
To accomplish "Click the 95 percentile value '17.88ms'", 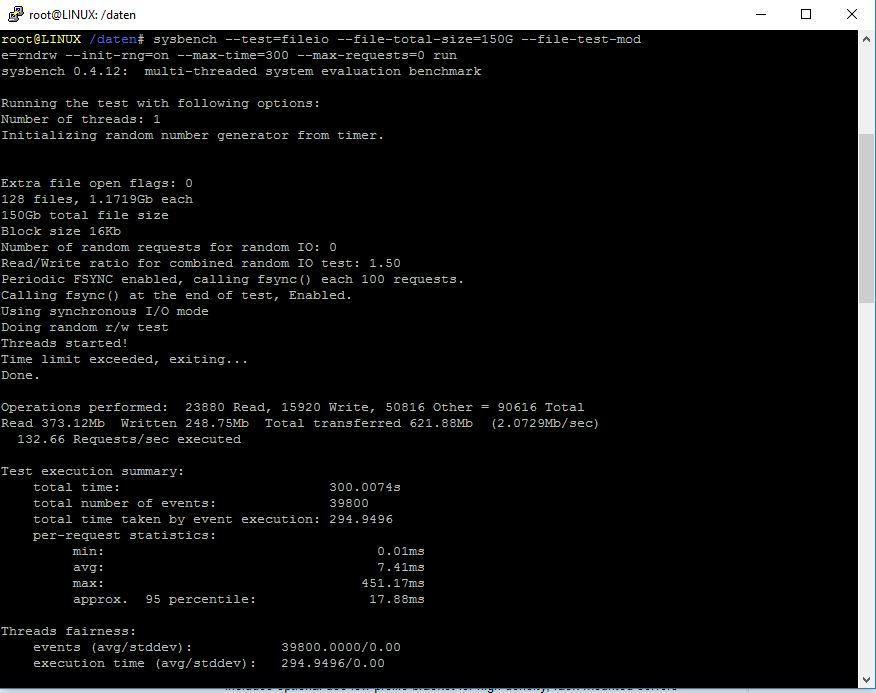I will click(397, 600).
